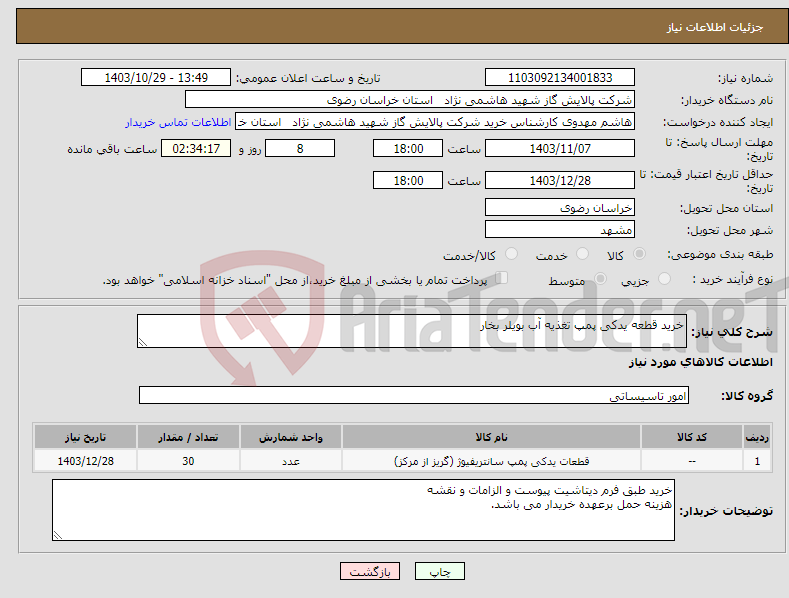This screenshot has width=789, height=598.
Task: Click the response deadline time 18:00 field
Action: [x=408, y=148]
